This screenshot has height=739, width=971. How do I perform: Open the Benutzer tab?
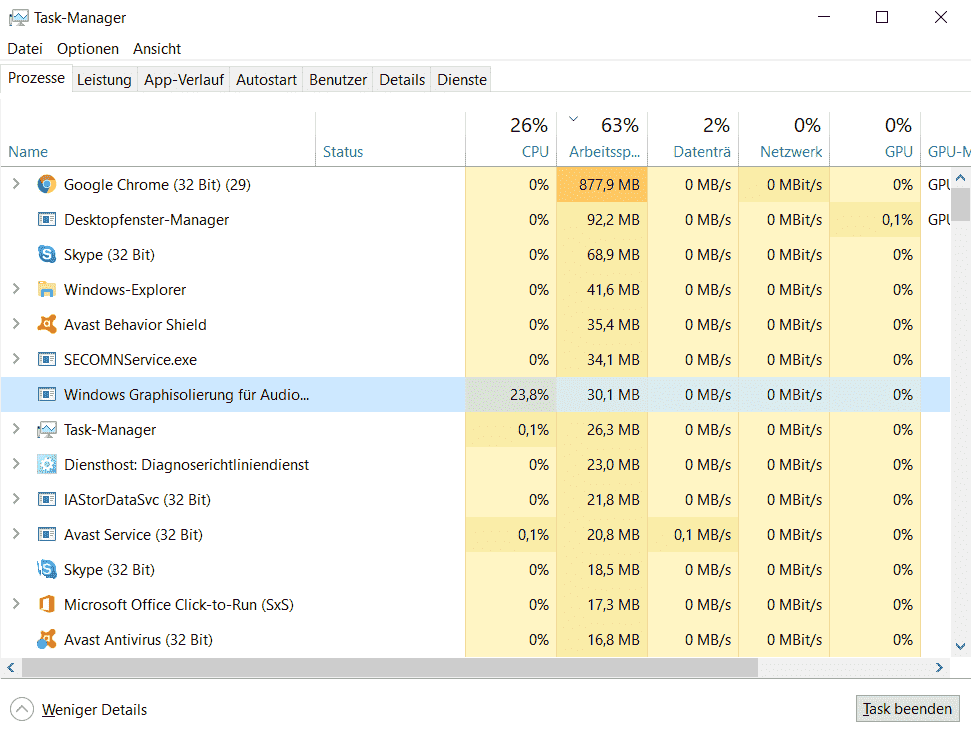338,80
